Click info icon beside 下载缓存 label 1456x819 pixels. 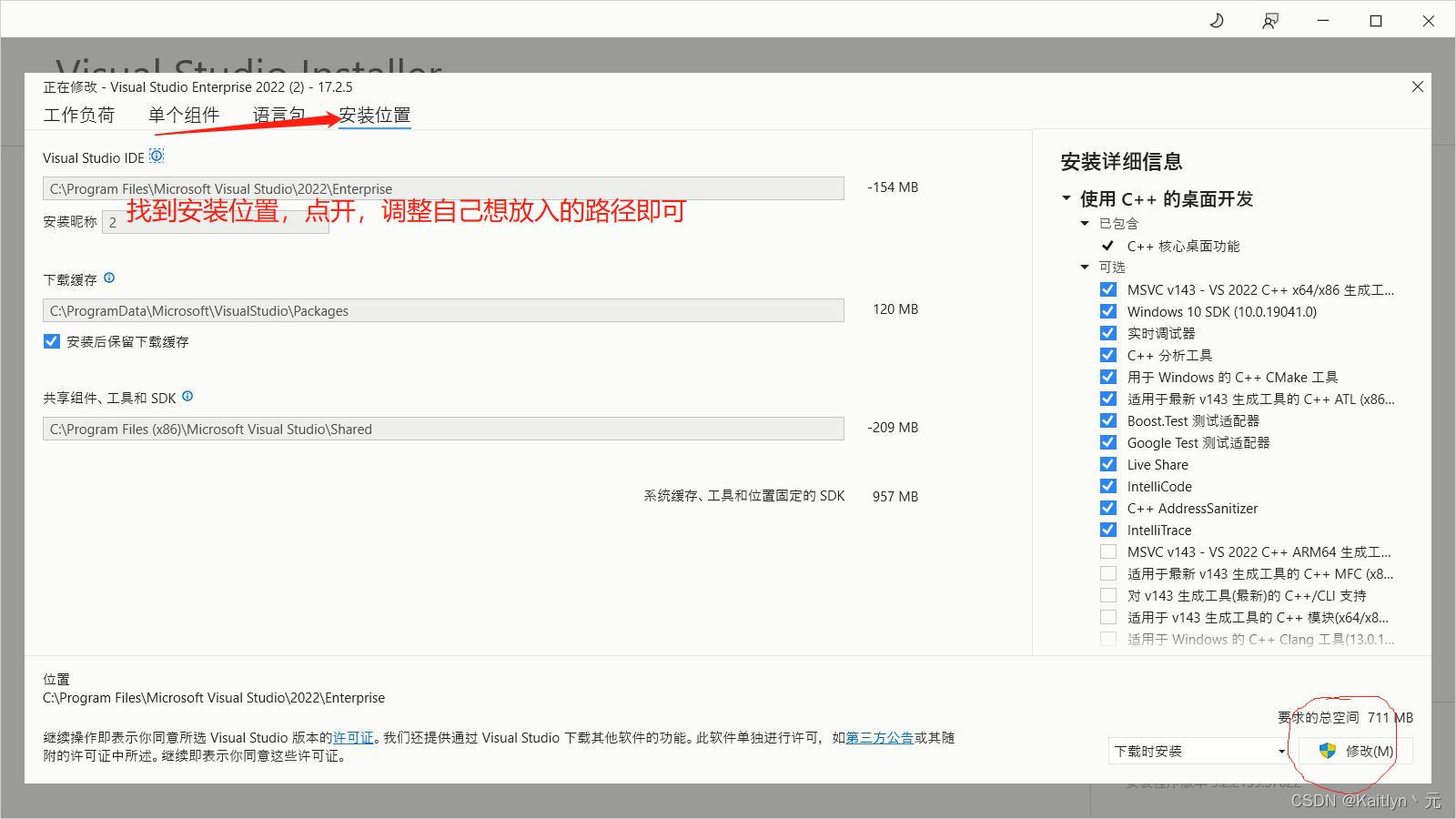pyautogui.click(x=109, y=278)
